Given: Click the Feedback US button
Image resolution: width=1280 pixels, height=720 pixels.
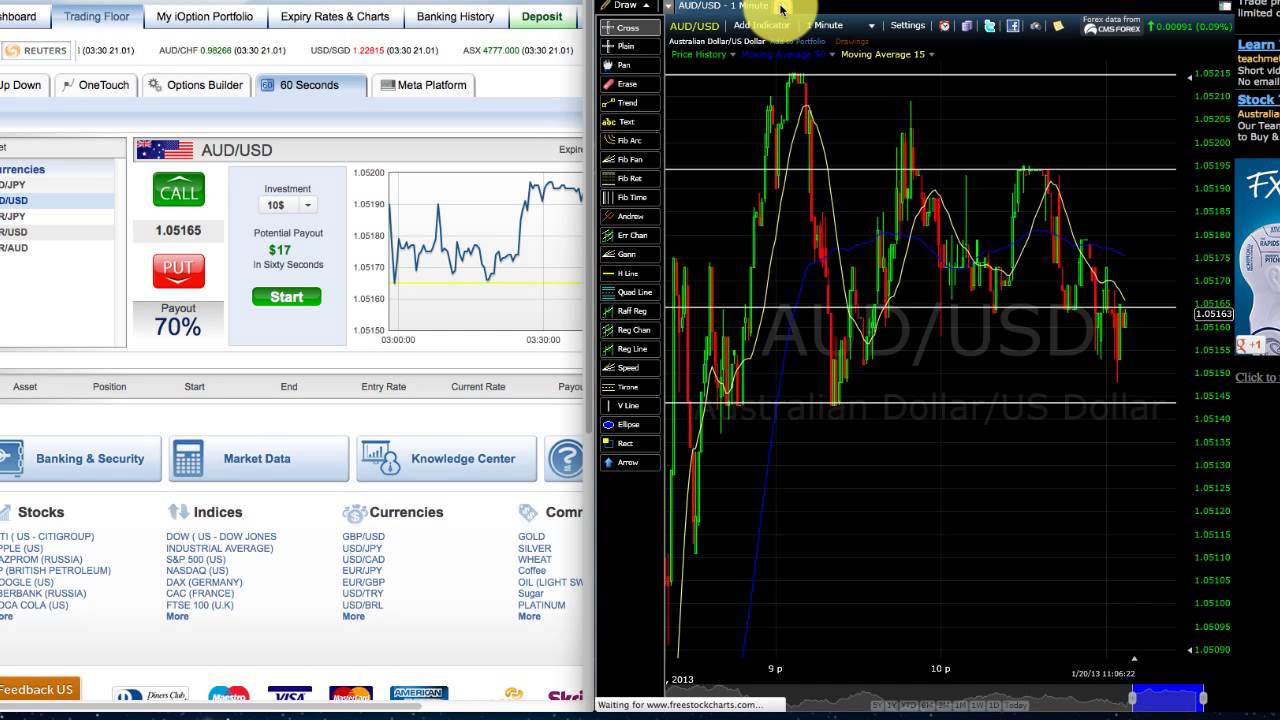Looking at the screenshot, I should (39, 690).
